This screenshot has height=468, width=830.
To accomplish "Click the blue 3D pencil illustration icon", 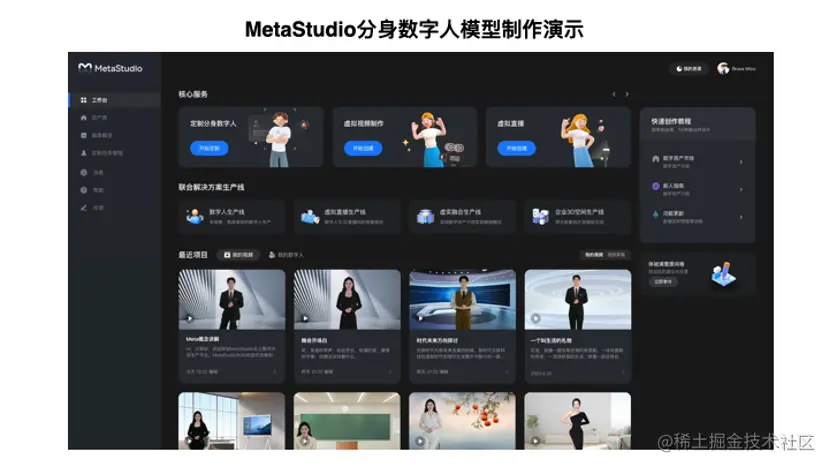I will pyautogui.click(x=723, y=274).
